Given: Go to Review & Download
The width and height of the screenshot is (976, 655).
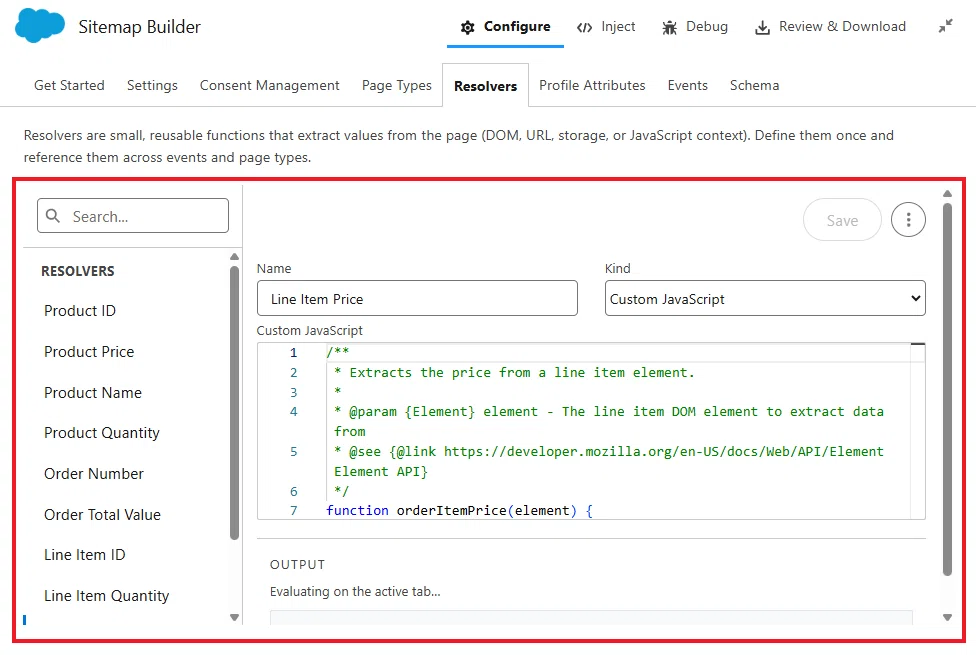Looking at the screenshot, I should (830, 27).
